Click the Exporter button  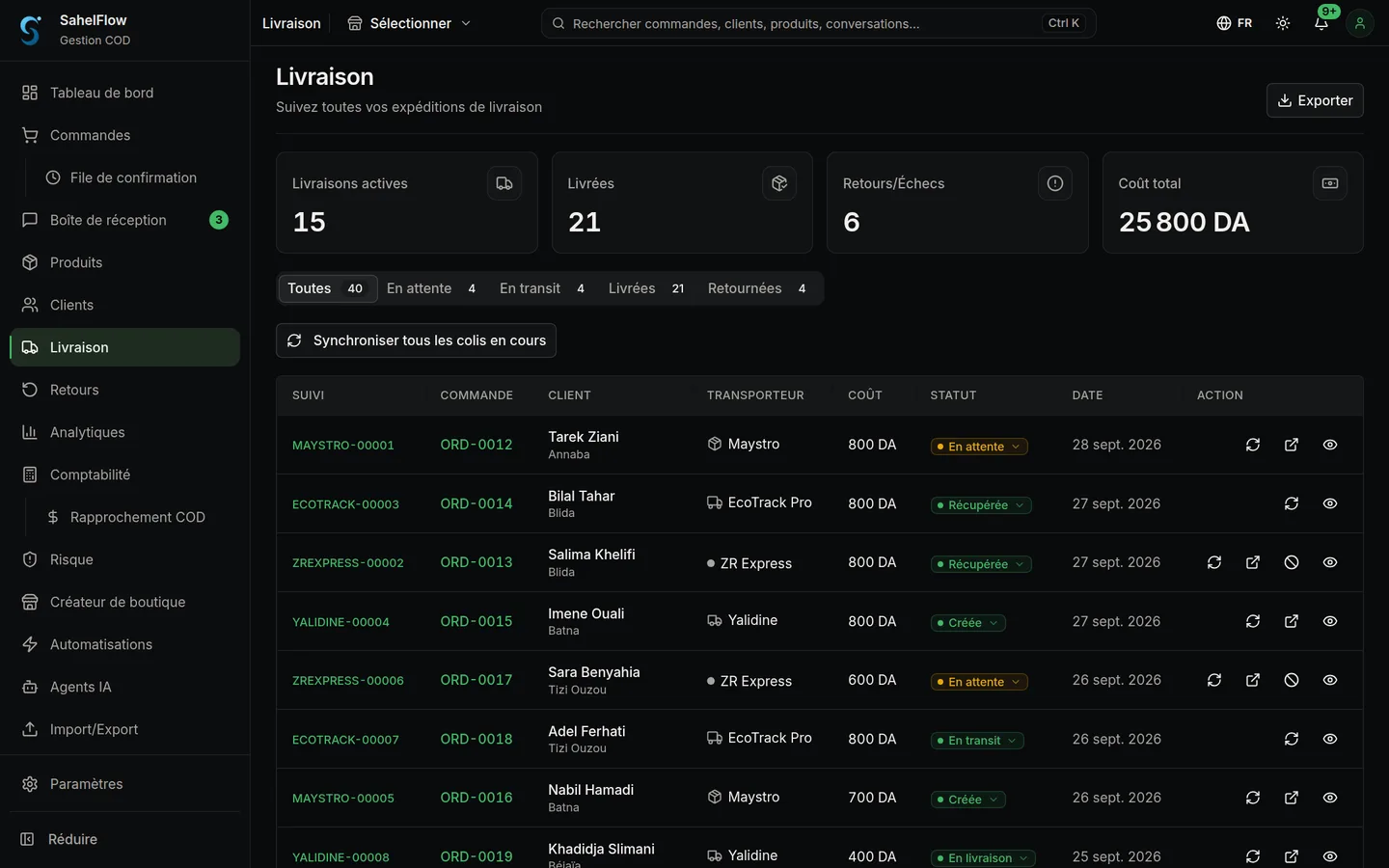(1315, 100)
